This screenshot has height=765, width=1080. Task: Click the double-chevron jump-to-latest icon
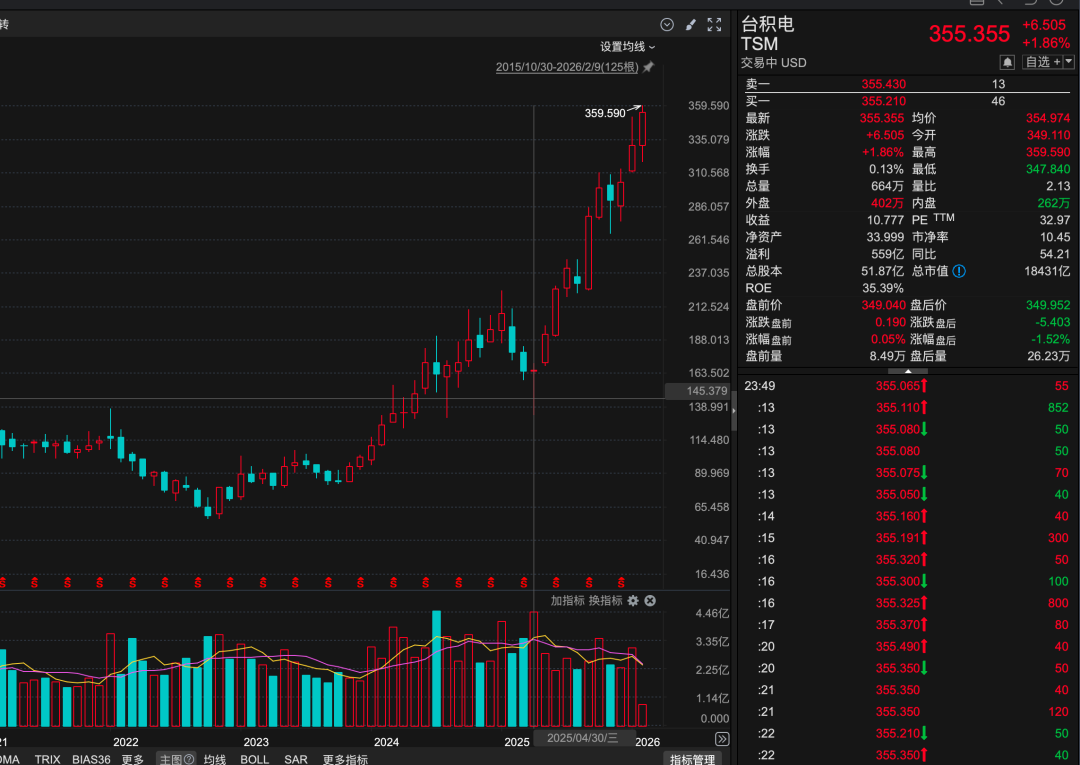(x=722, y=739)
